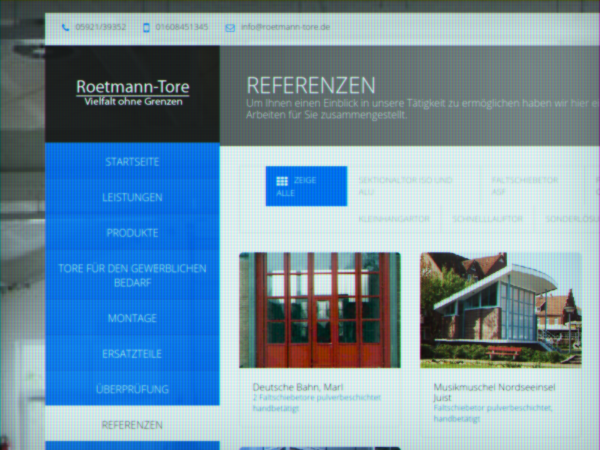Filter by Sonderlösung category
This screenshot has width=600, height=450.
tap(572, 219)
